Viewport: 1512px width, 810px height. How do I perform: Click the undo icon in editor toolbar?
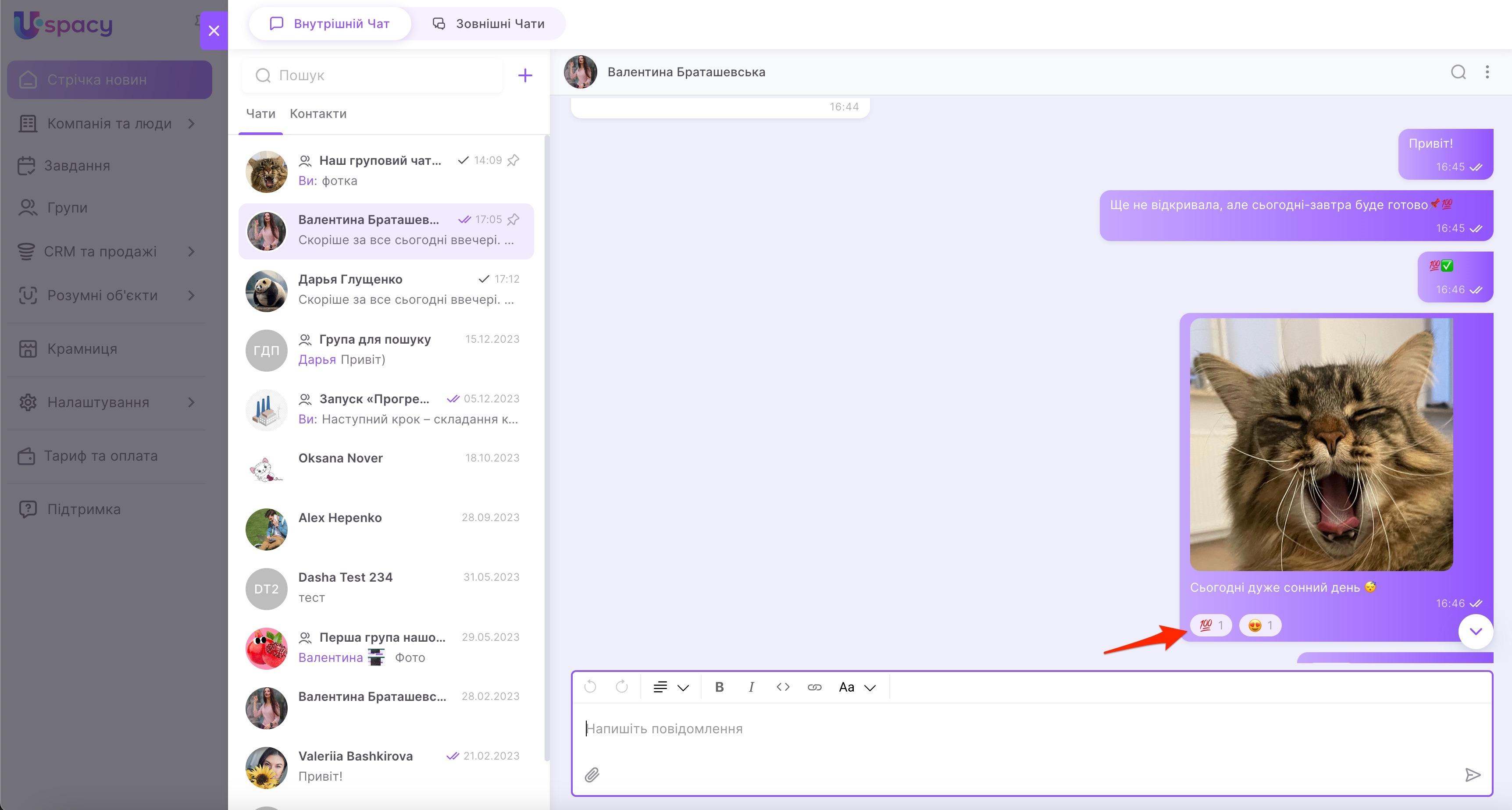coord(591,687)
